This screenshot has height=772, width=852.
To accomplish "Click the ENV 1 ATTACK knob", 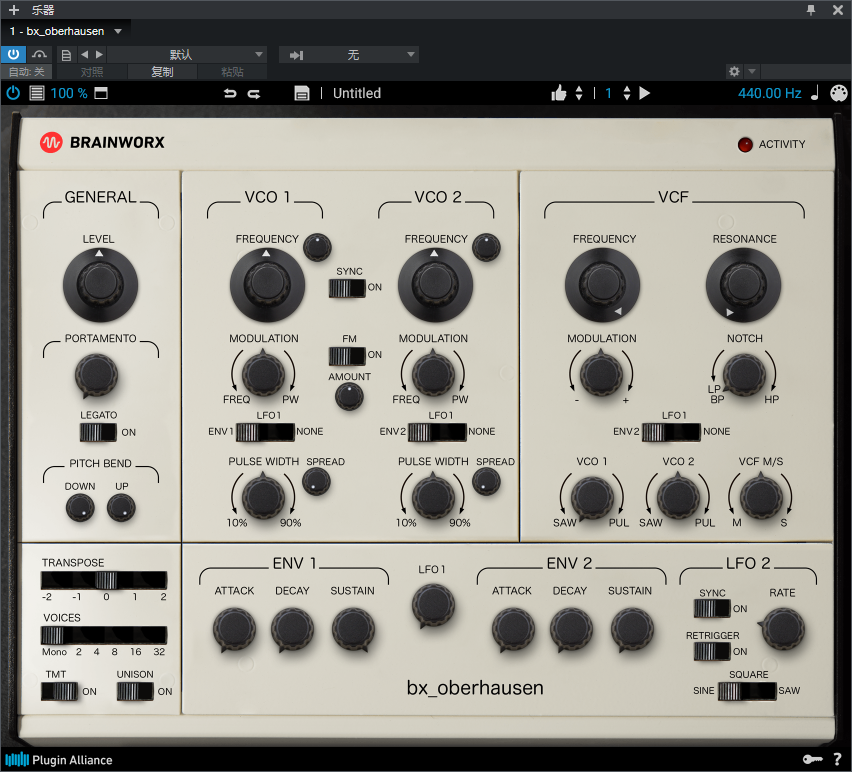I will coord(234,630).
